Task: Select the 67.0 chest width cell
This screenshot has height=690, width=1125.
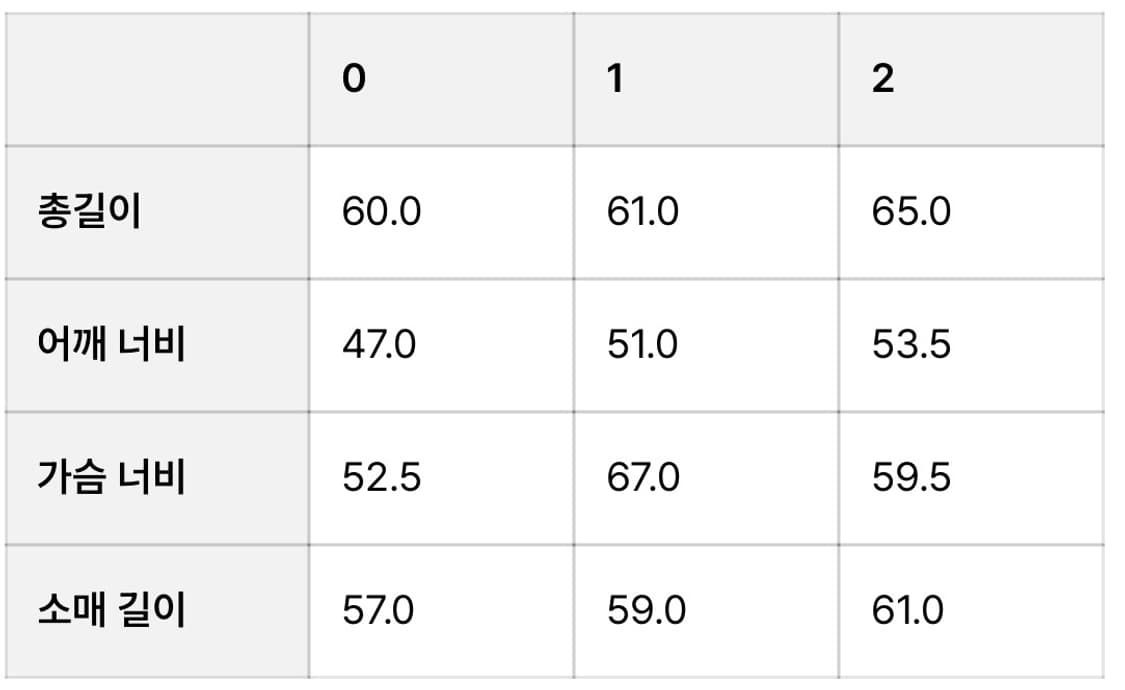Action: 643,478
